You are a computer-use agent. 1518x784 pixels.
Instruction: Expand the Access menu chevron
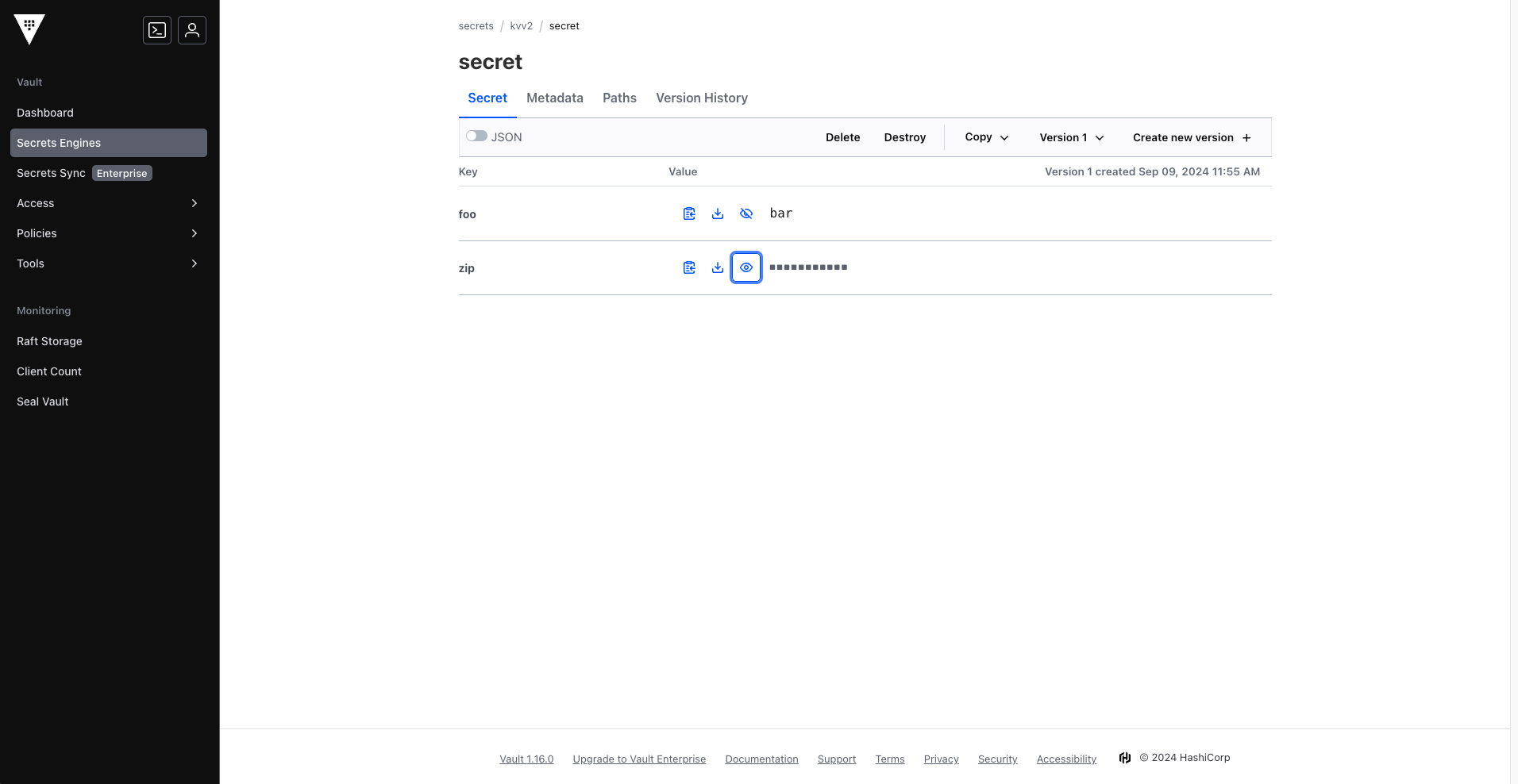click(195, 203)
